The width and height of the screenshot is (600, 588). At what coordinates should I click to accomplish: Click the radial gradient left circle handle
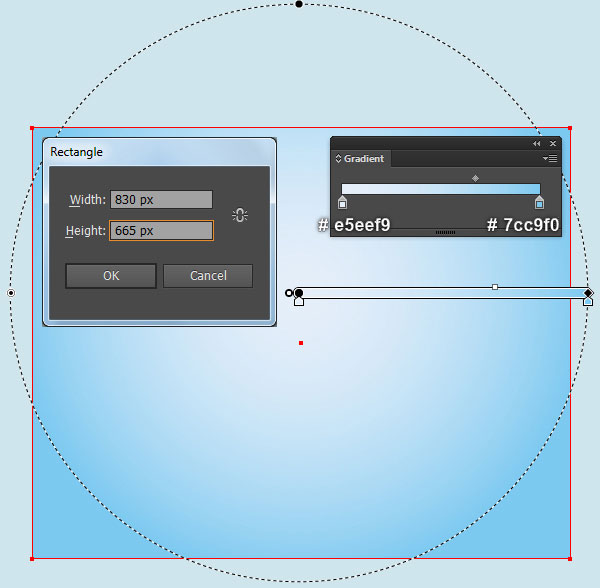click(x=11, y=293)
